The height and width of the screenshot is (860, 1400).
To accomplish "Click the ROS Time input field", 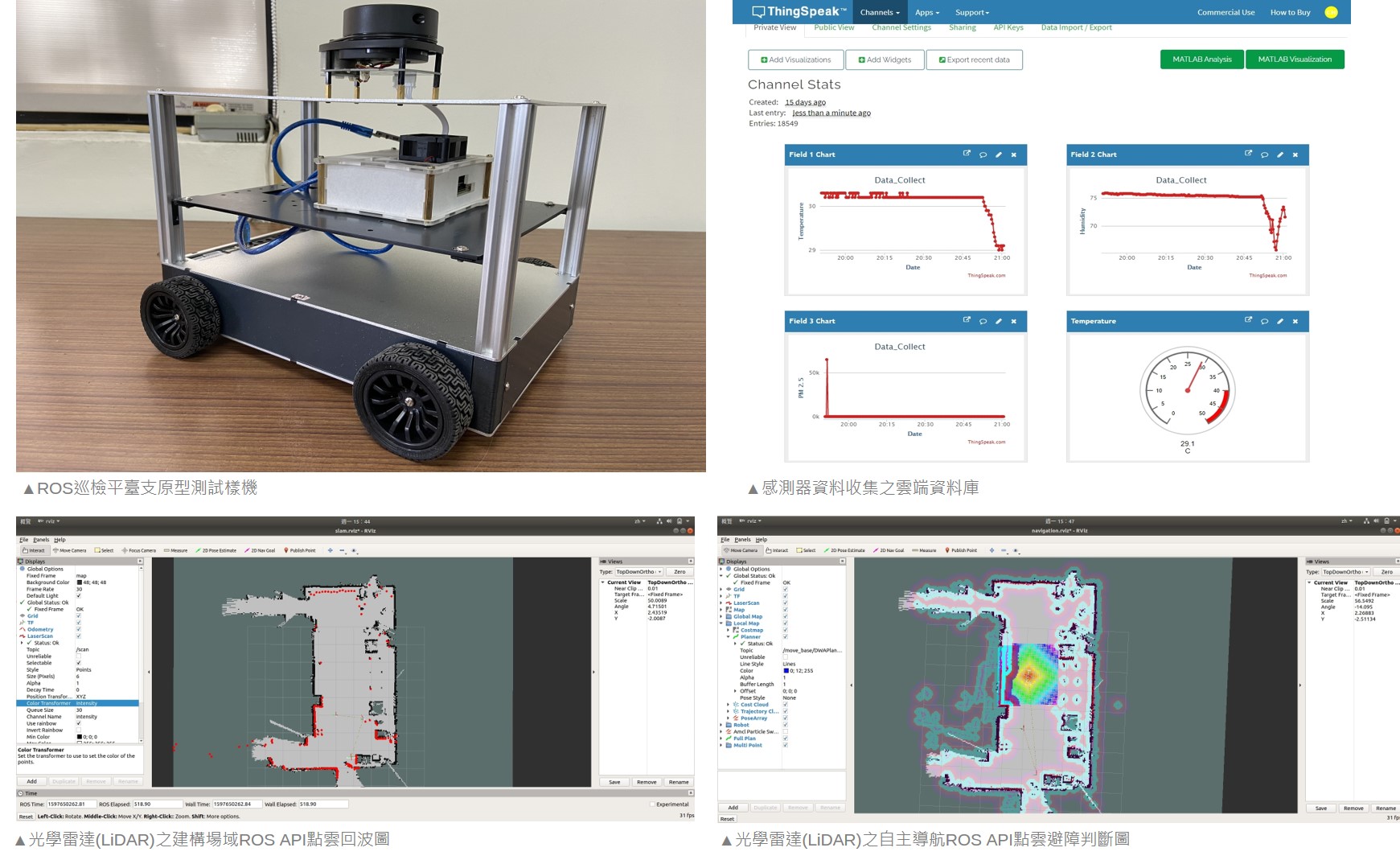I will point(71,804).
